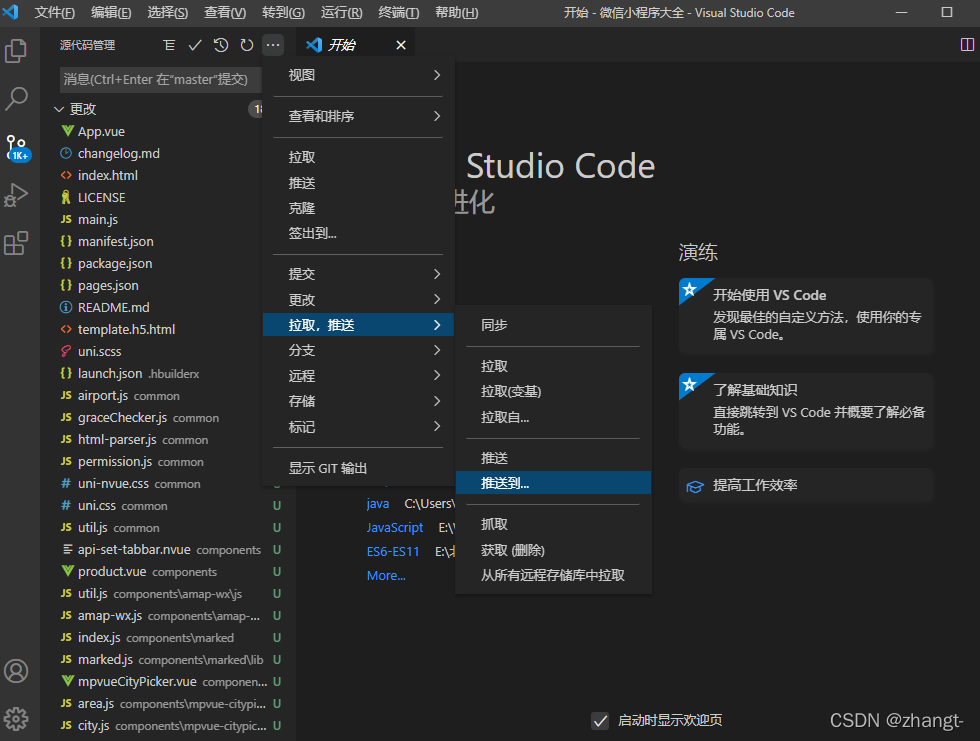Click the split editor icon
Image resolution: width=980 pixels, height=741 pixels.
pos(967,44)
